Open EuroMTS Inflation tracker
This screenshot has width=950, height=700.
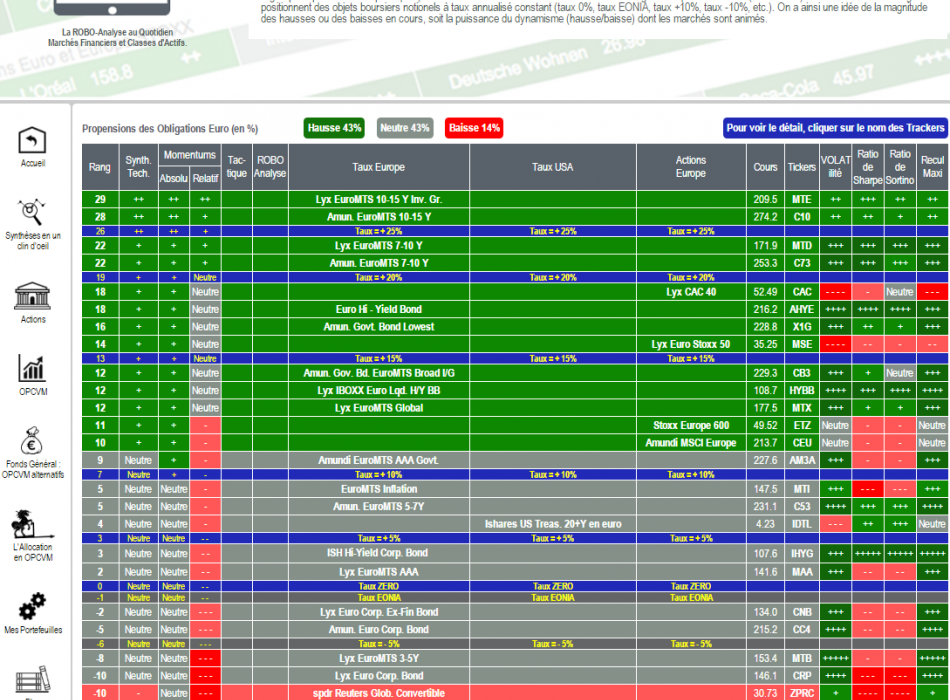[x=379, y=489]
